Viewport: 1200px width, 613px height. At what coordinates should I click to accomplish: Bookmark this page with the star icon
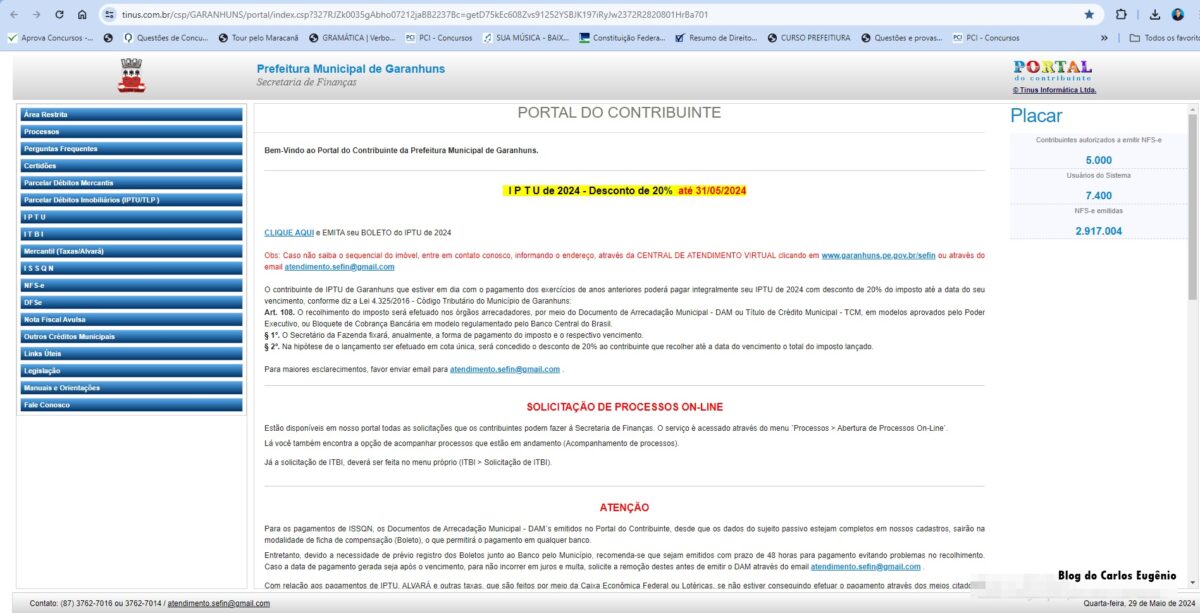tap(1089, 15)
